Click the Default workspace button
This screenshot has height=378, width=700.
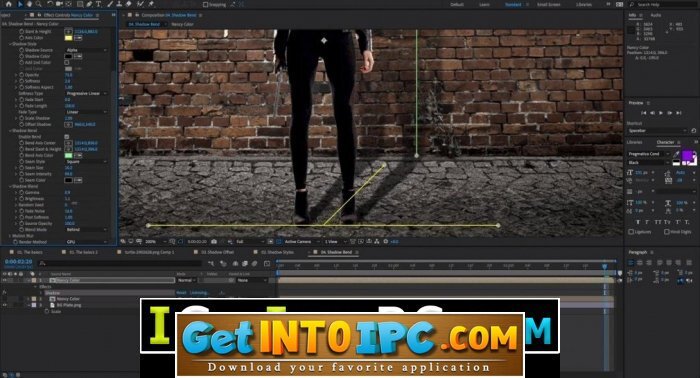[457, 4]
